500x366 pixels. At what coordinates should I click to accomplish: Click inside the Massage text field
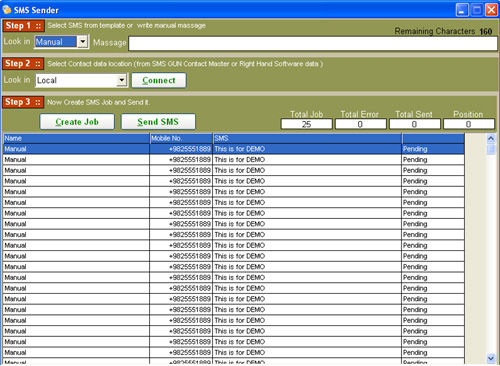pyautogui.click(x=313, y=44)
